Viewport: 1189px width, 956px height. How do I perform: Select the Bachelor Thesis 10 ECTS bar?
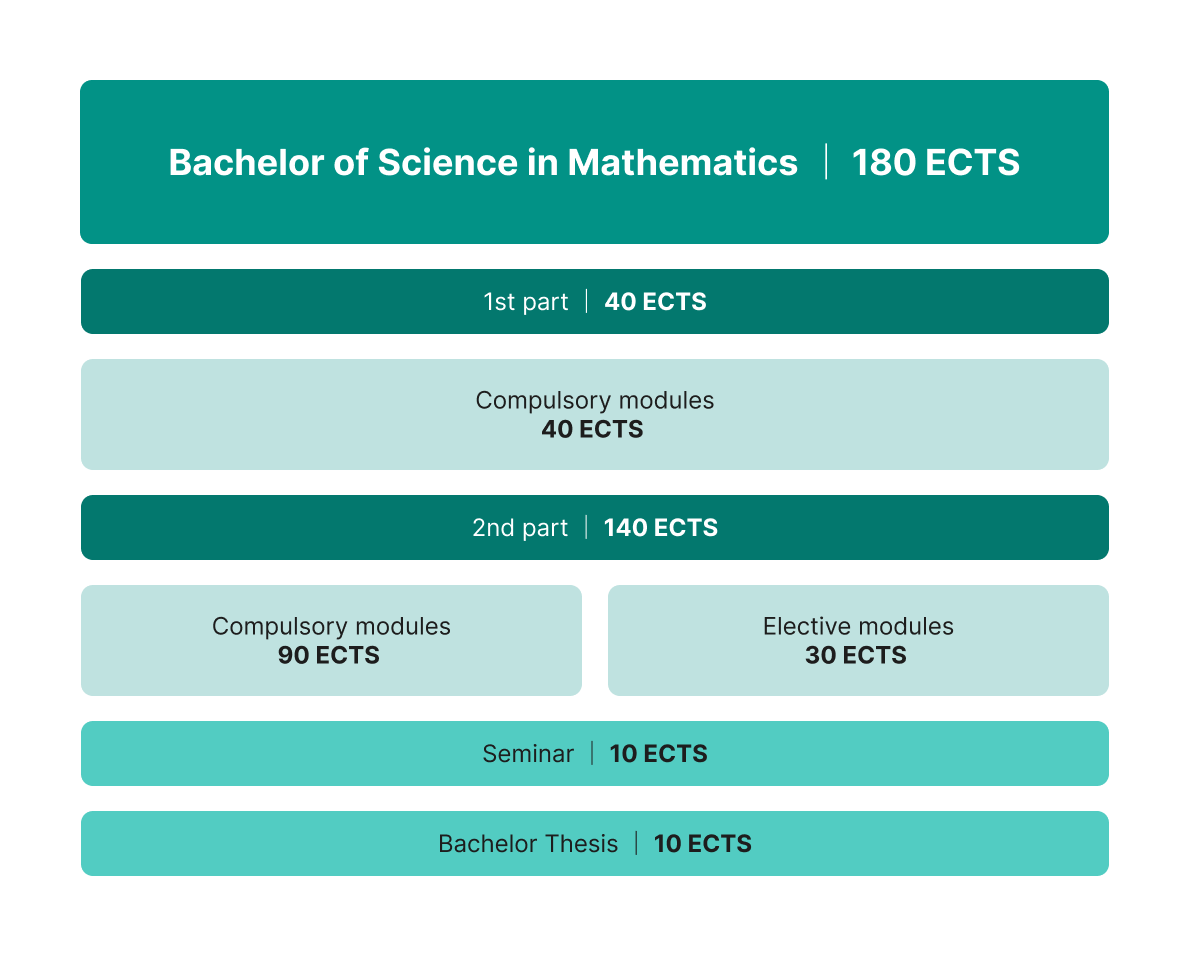(x=594, y=843)
